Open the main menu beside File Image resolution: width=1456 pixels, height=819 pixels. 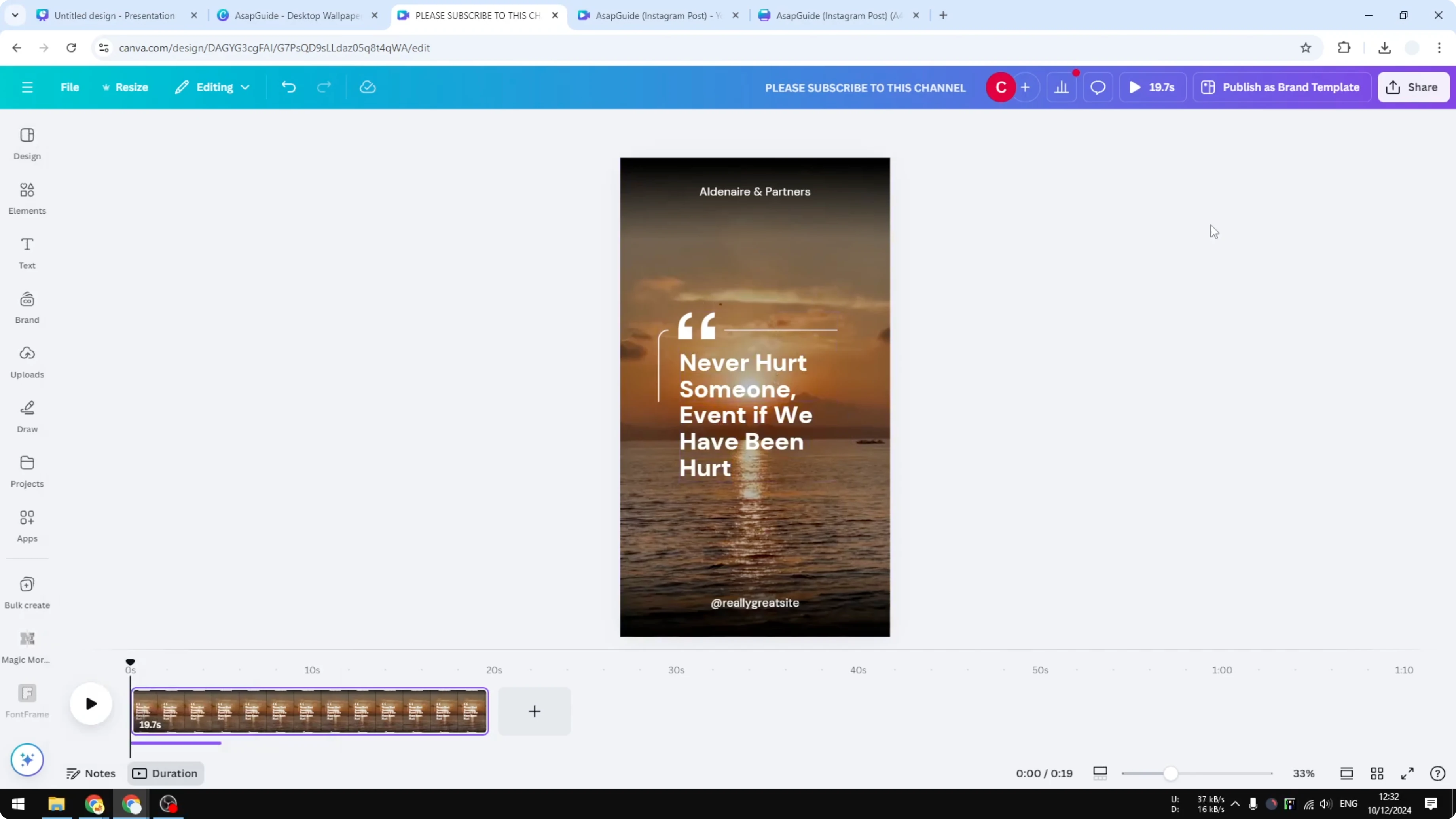(27, 87)
